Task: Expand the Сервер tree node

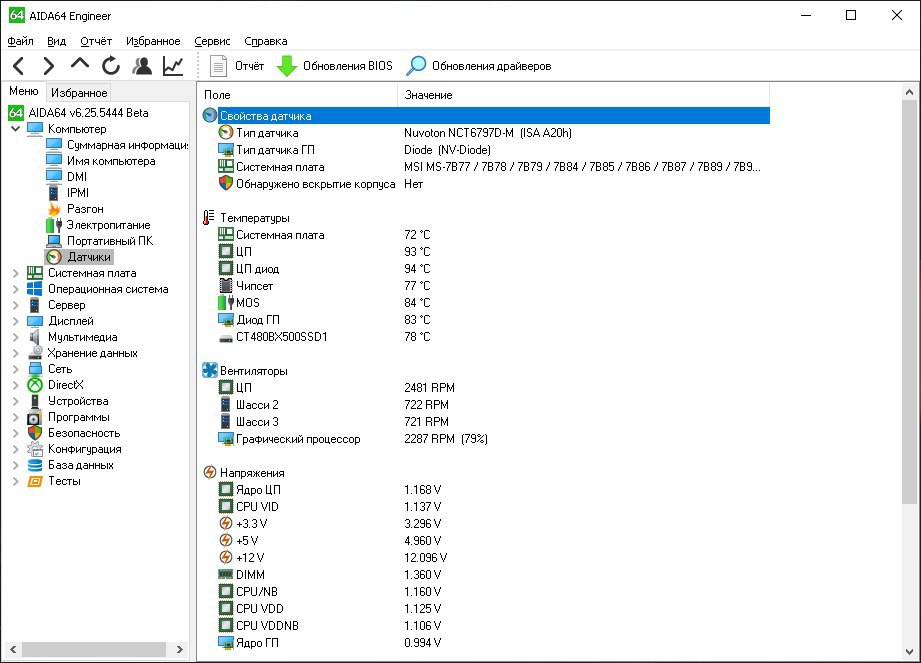Action: [x=16, y=305]
